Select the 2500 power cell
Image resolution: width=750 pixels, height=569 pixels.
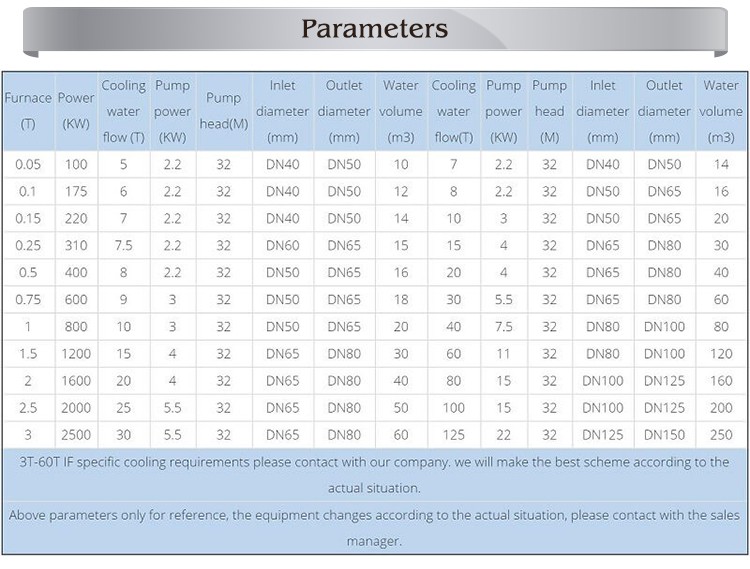pos(76,434)
